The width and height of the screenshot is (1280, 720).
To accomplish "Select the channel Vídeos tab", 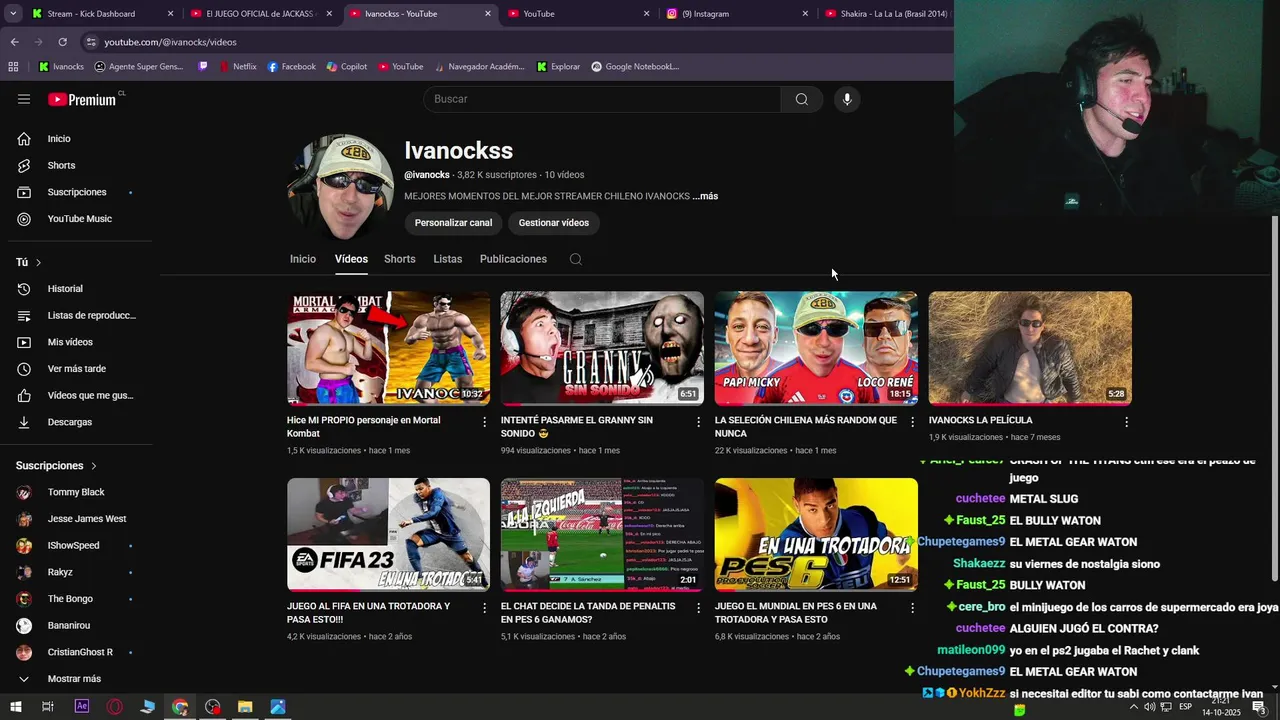I will pyautogui.click(x=351, y=259).
